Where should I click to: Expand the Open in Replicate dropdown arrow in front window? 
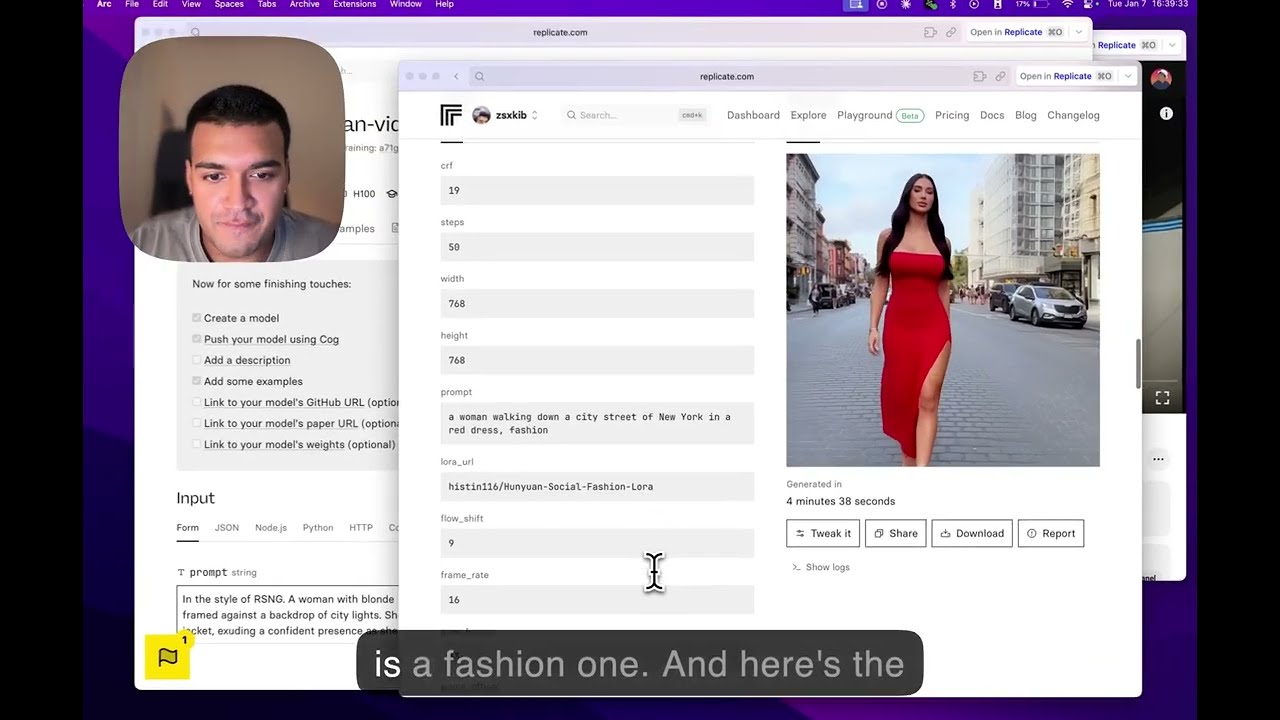point(1128,76)
